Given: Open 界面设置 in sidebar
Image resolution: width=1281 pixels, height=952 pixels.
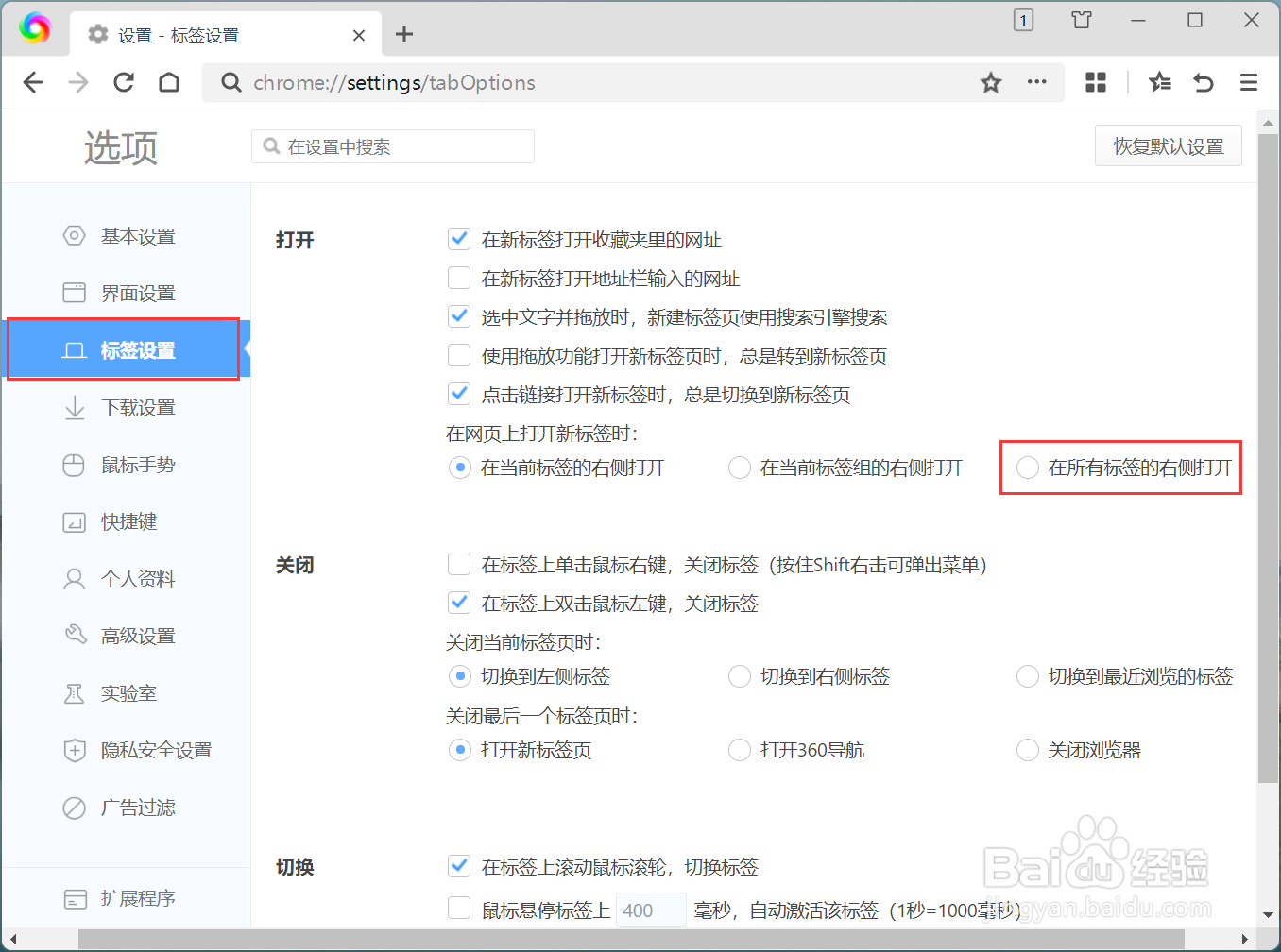Looking at the screenshot, I should (126, 293).
